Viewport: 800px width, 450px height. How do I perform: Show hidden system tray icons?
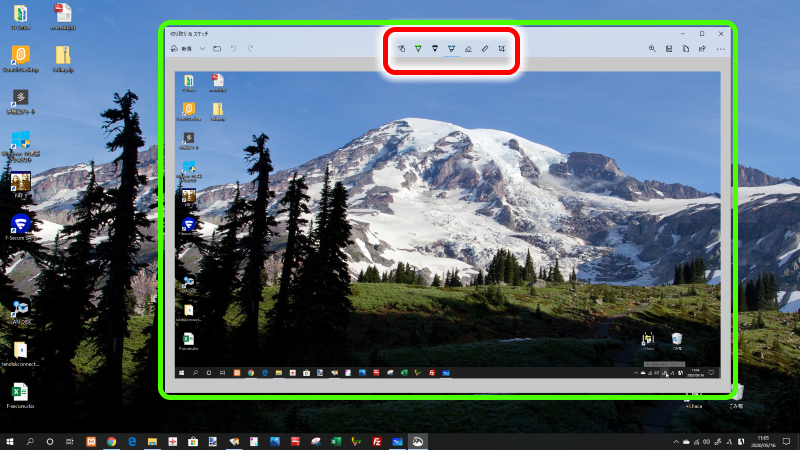pyautogui.click(x=676, y=442)
